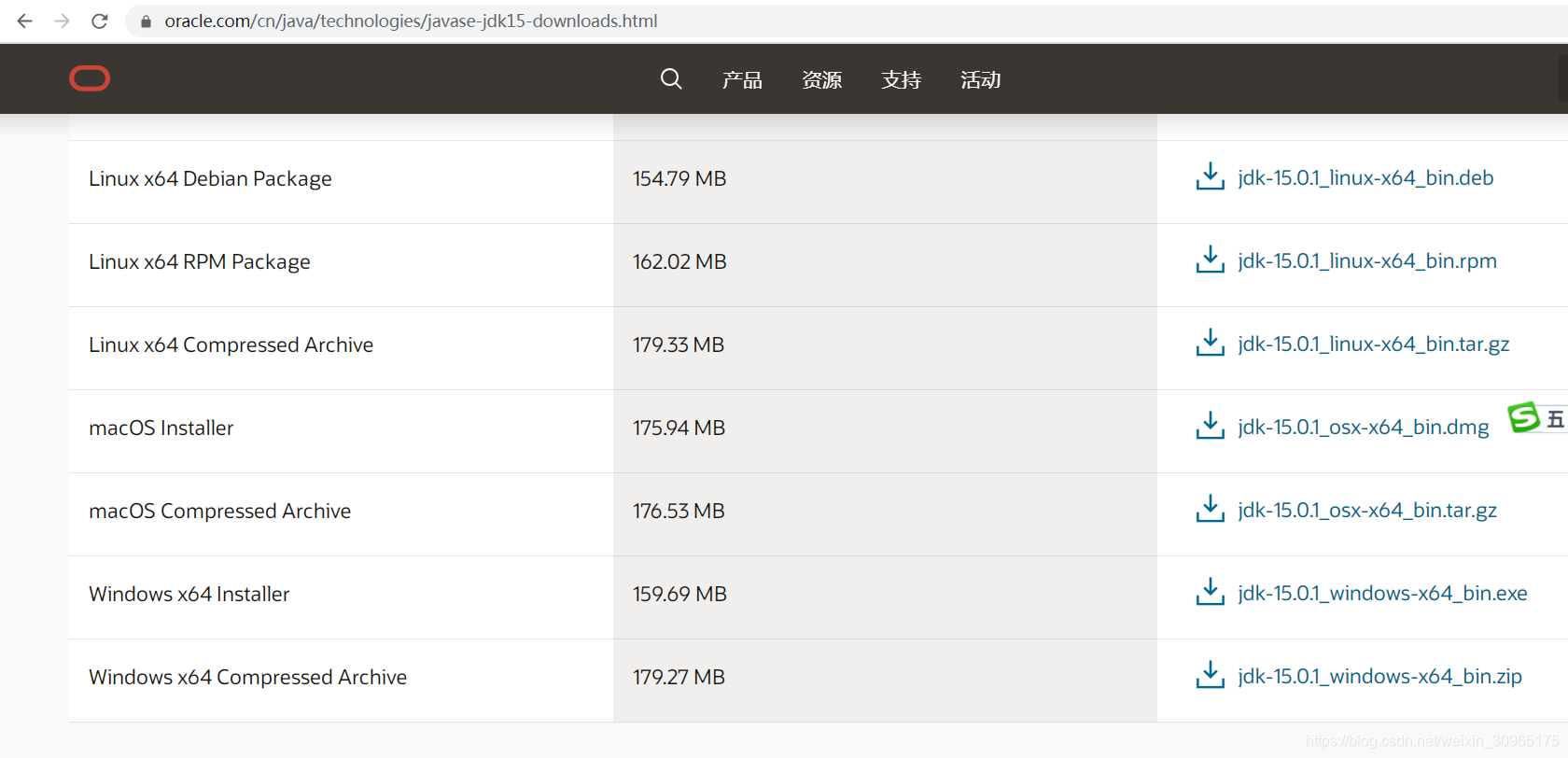Click download icon for osx-x64_bin.dmg

point(1211,426)
